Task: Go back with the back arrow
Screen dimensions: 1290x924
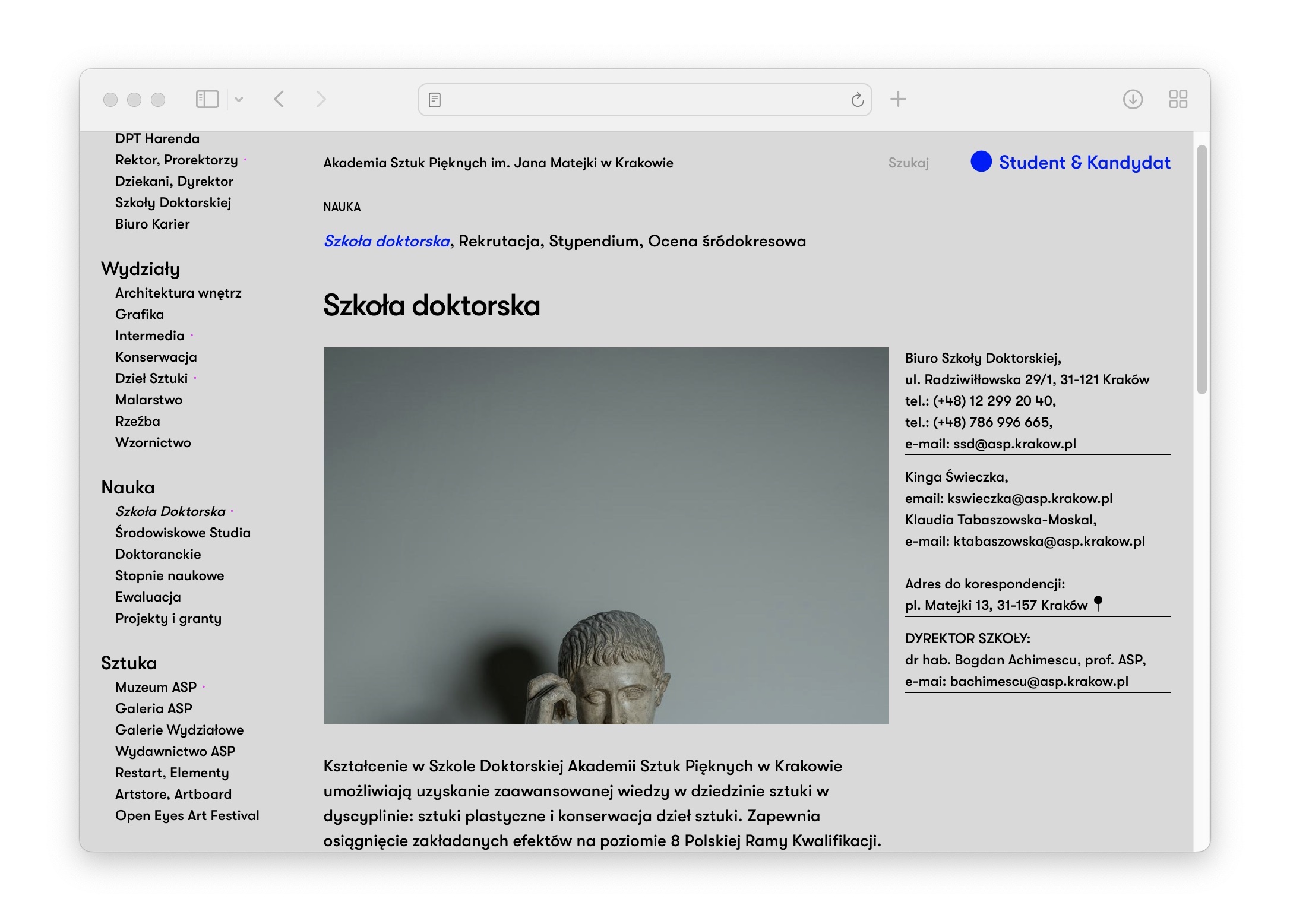Action: (279, 99)
